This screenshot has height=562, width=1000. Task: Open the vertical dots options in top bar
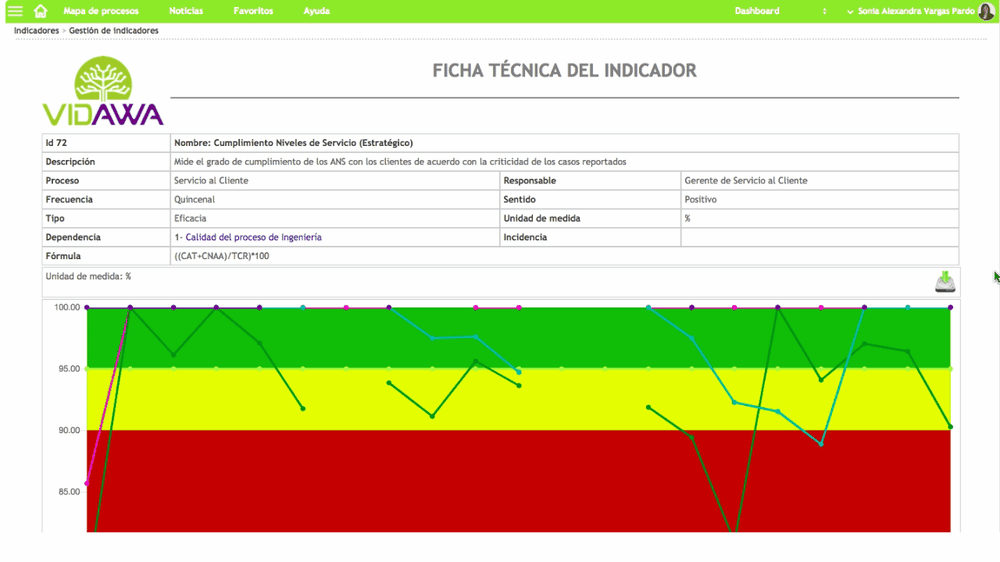pyautogui.click(x=824, y=11)
